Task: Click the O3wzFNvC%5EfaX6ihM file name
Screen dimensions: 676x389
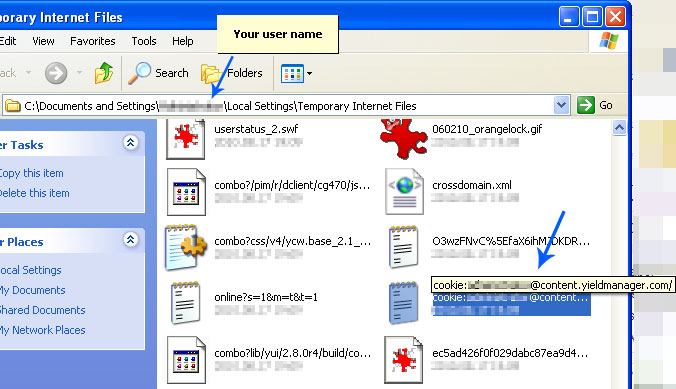Action: click(x=511, y=241)
